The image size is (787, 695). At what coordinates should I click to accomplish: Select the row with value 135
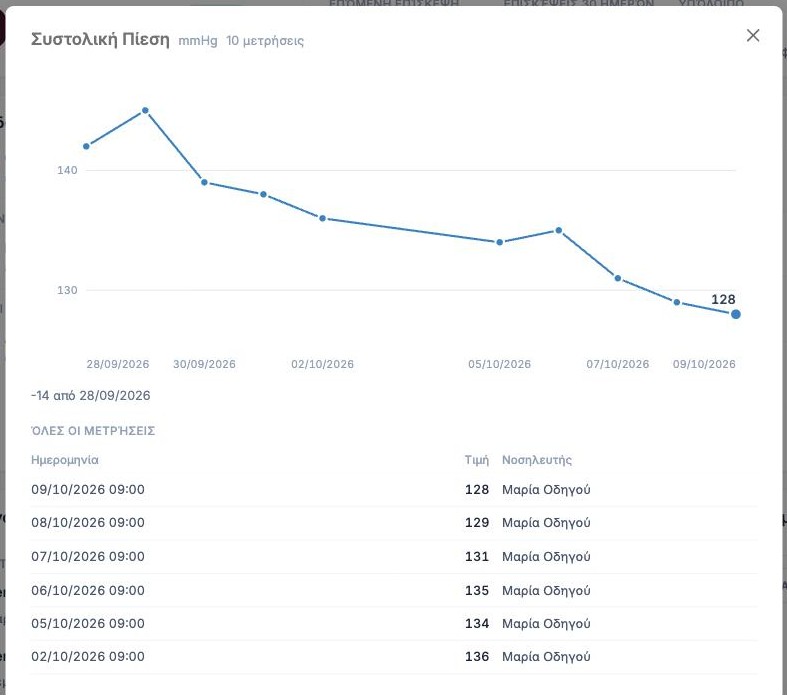pyautogui.click(x=394, y=590)
